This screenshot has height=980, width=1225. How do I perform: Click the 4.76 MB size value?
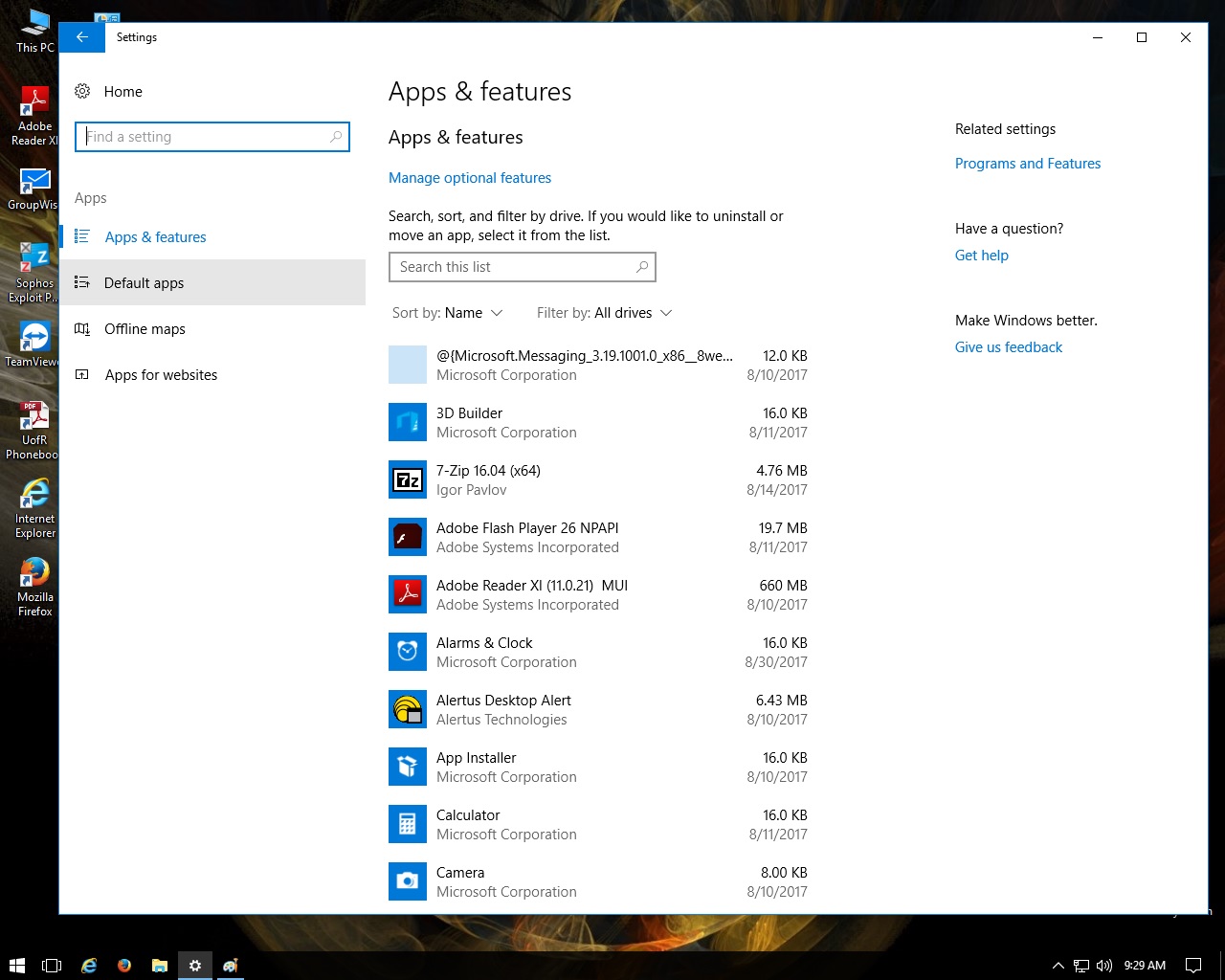pos(781,471)
